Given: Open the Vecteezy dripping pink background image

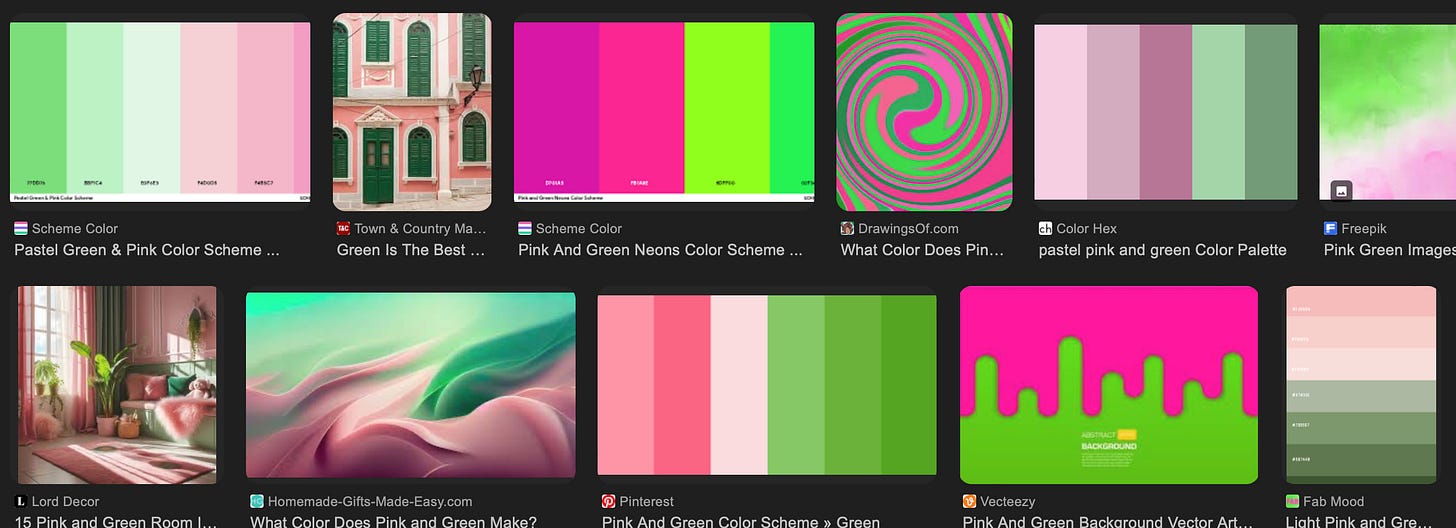Looking at the screenshot, I should point(1109,385).
